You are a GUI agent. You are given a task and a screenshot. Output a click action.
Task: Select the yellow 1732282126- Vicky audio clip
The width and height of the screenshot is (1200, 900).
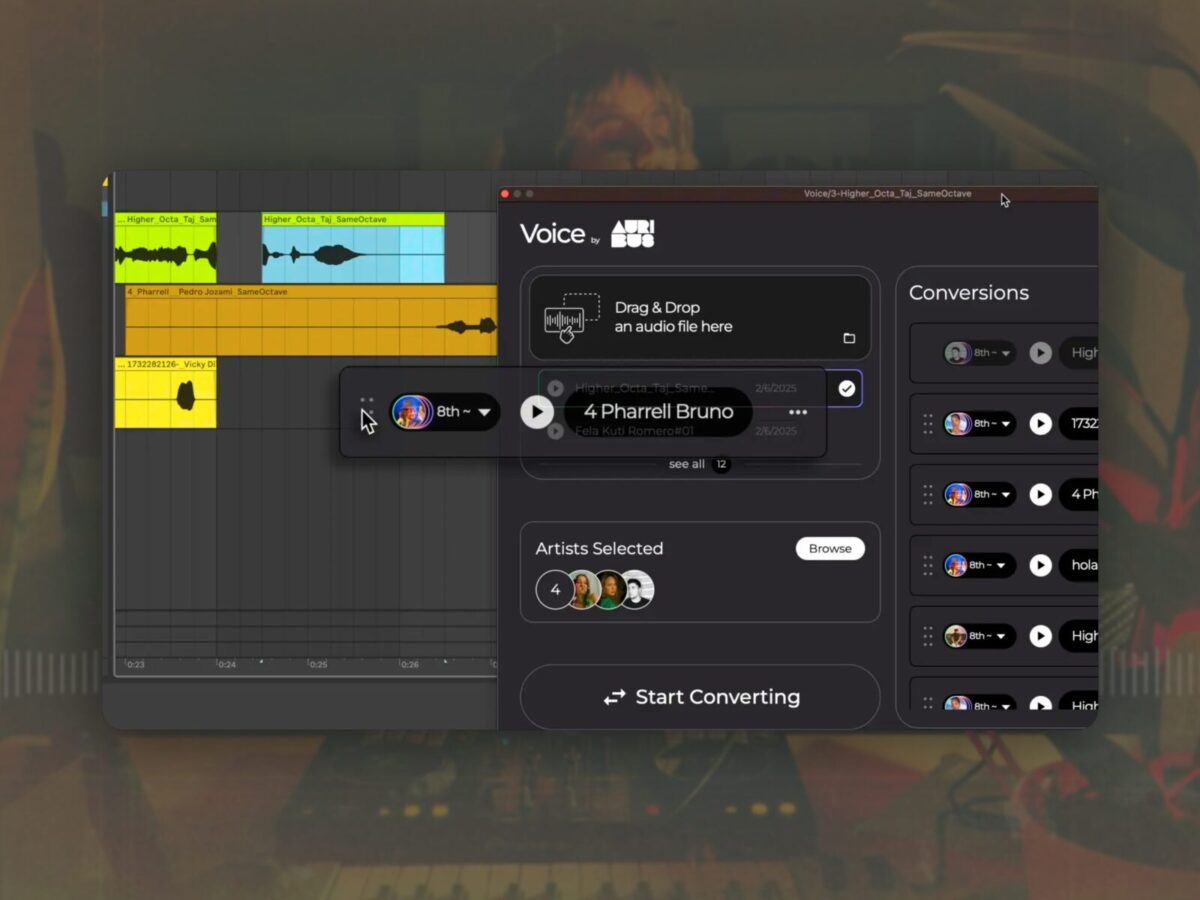(166, 393)
